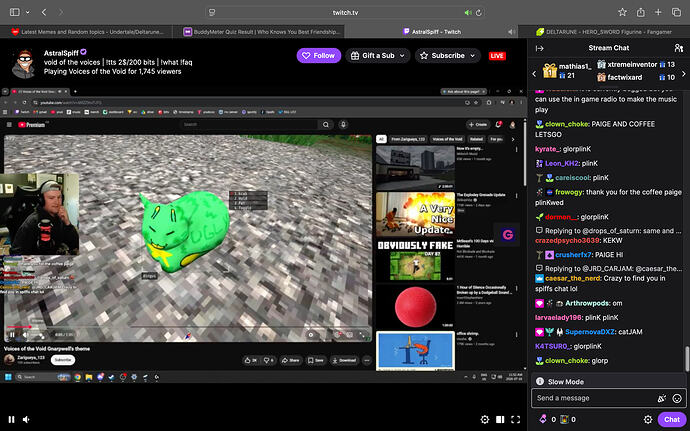Expand the Subscribe options dropdown

click(x=473, y=56)
